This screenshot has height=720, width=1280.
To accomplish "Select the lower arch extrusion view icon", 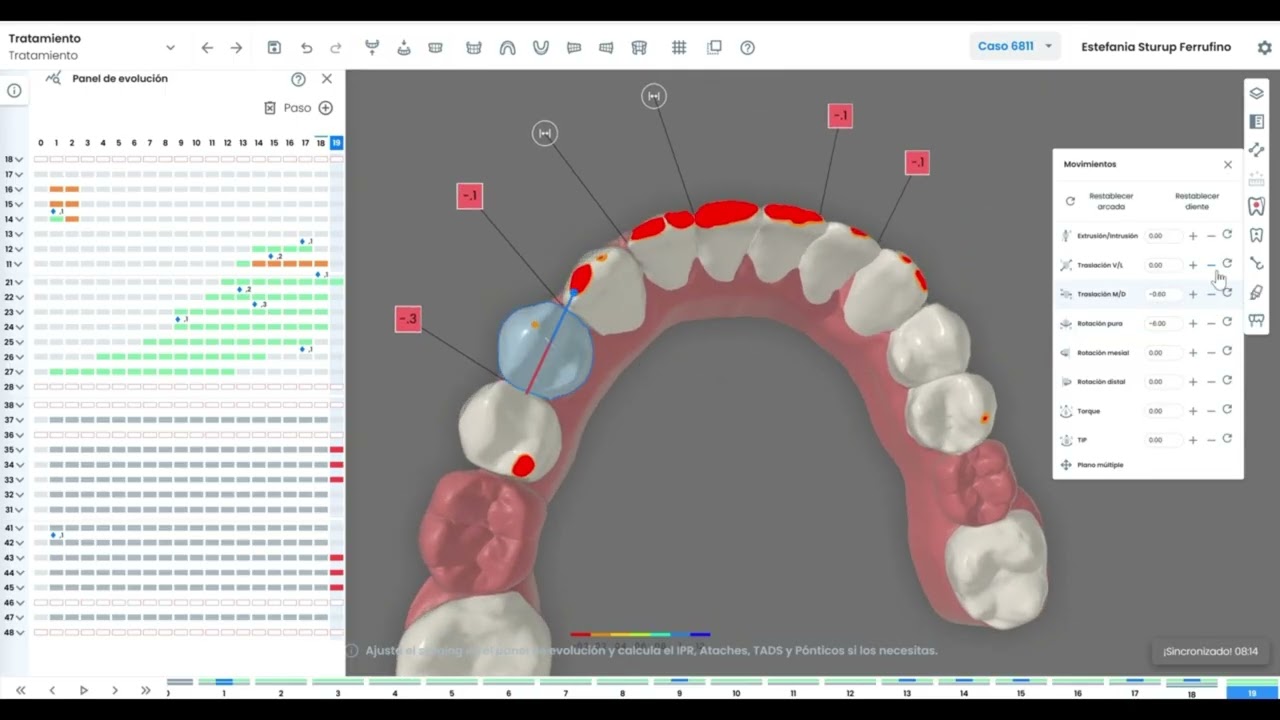I will 404,47.
